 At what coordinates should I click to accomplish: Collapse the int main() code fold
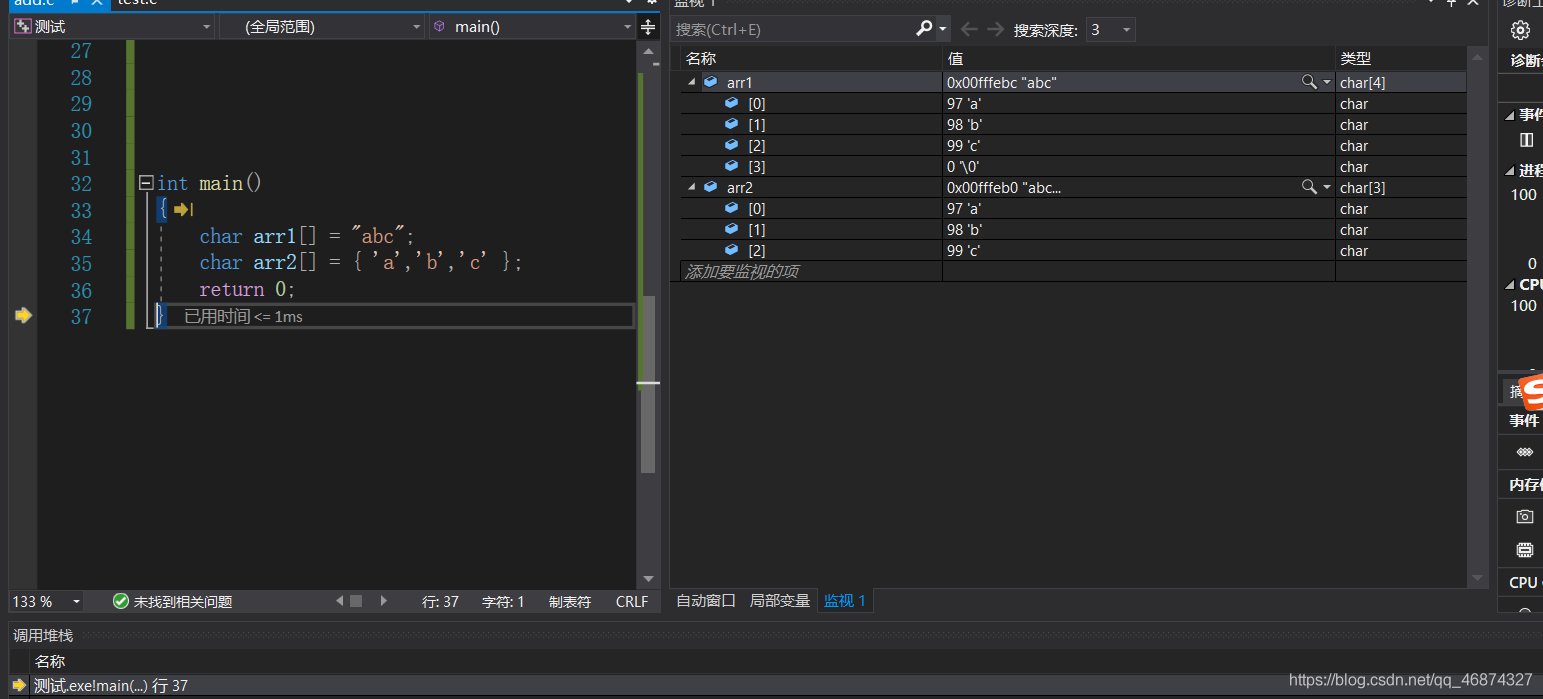point(146,183)
